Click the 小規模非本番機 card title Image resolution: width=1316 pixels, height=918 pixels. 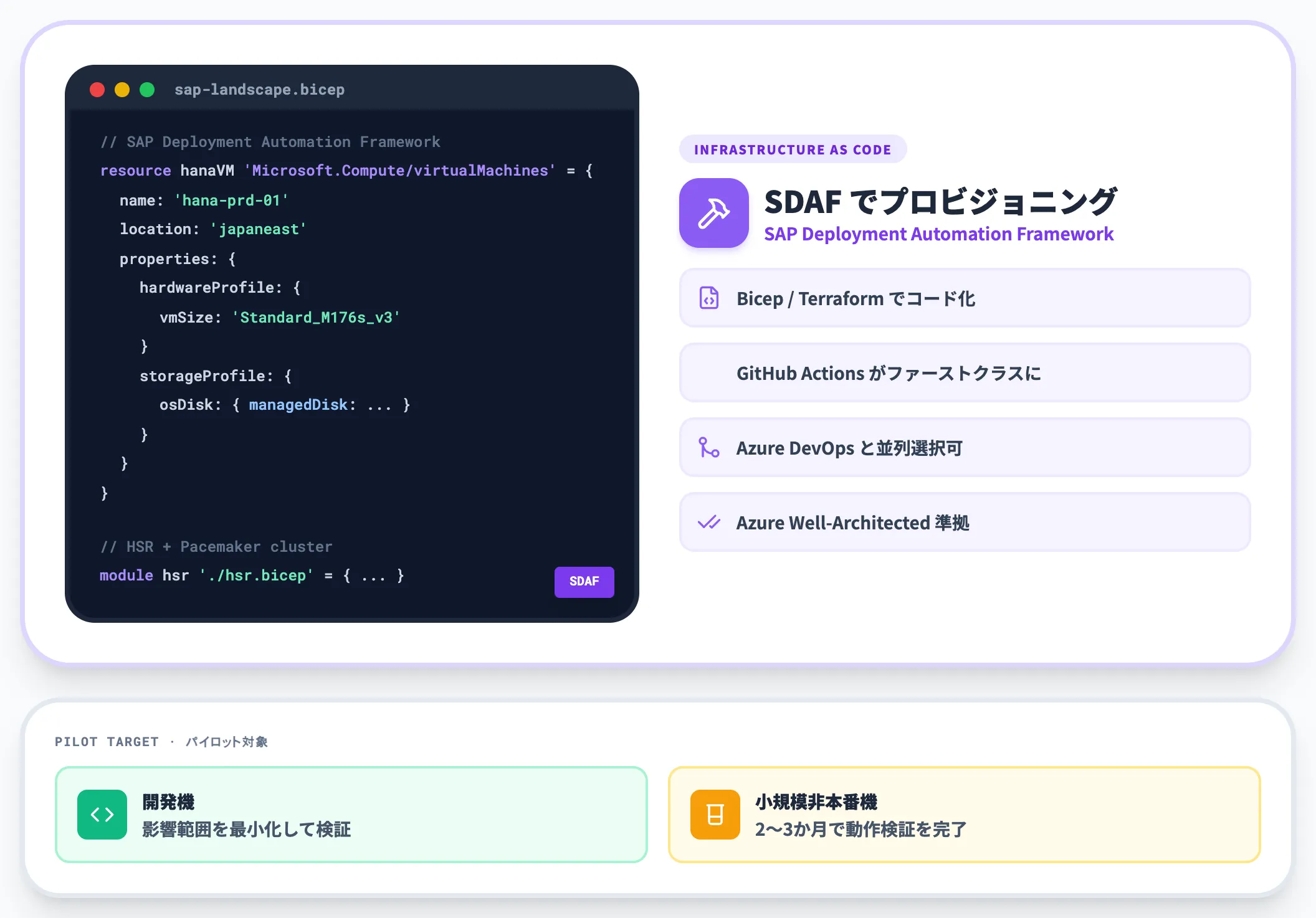point(816,802)
